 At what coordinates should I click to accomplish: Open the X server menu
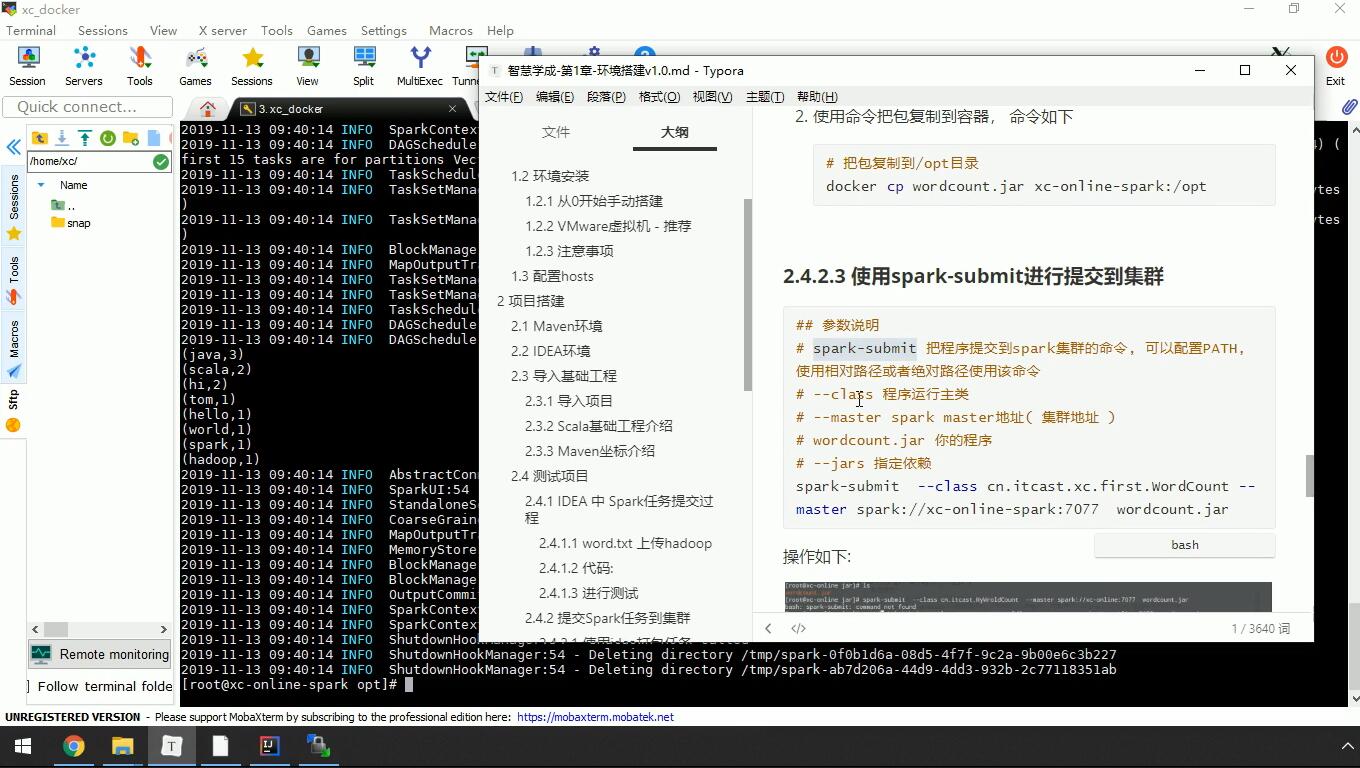click(222, 30)
